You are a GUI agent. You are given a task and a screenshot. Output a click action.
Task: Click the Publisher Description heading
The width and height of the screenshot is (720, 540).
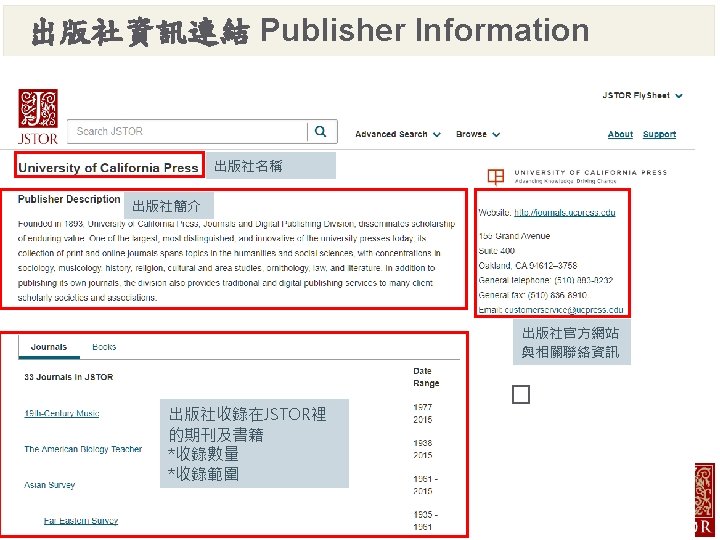tap(69, 199)
